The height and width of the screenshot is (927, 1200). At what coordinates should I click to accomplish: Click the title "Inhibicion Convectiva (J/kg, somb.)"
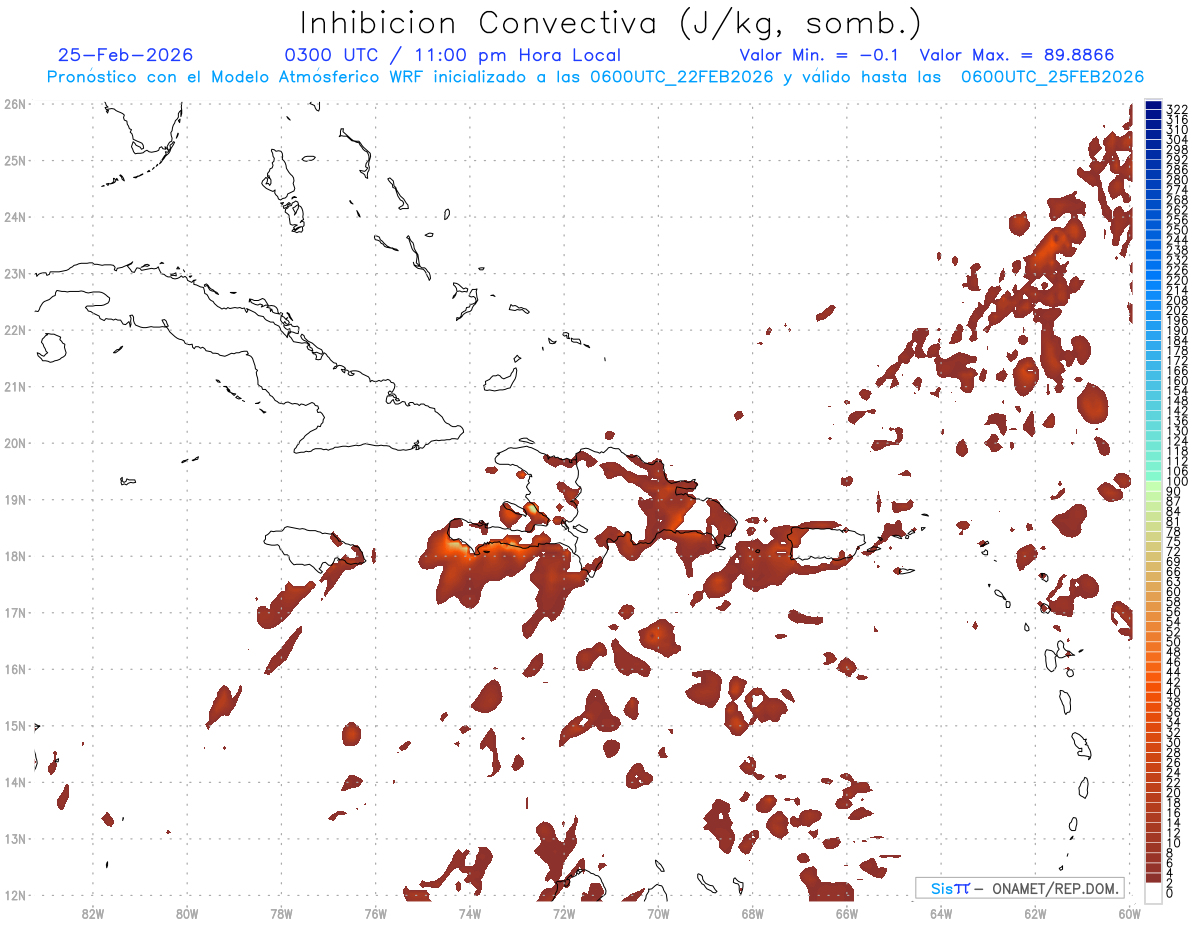coord(611,24)
